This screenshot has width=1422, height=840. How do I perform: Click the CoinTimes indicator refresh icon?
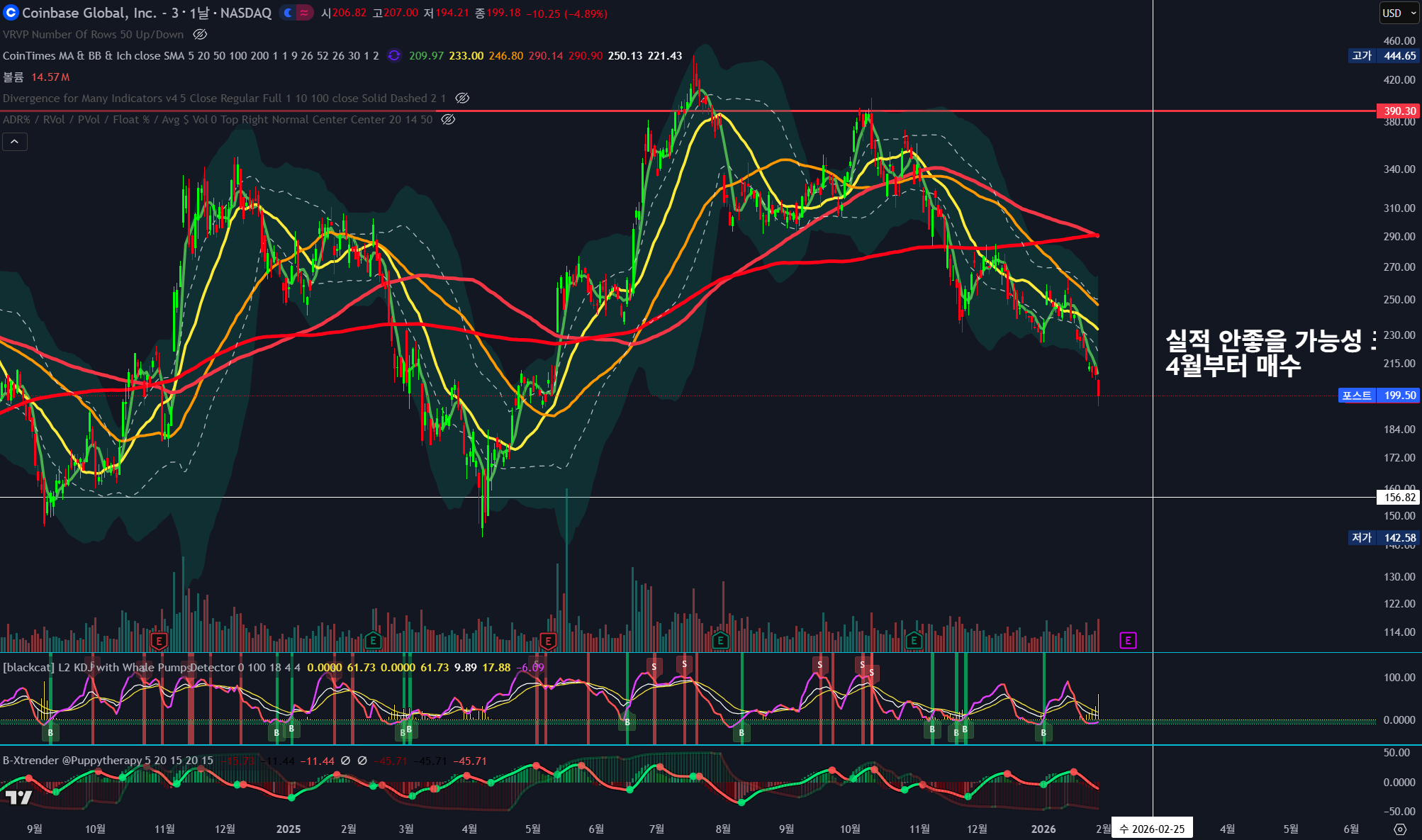(x=394, y=55)
